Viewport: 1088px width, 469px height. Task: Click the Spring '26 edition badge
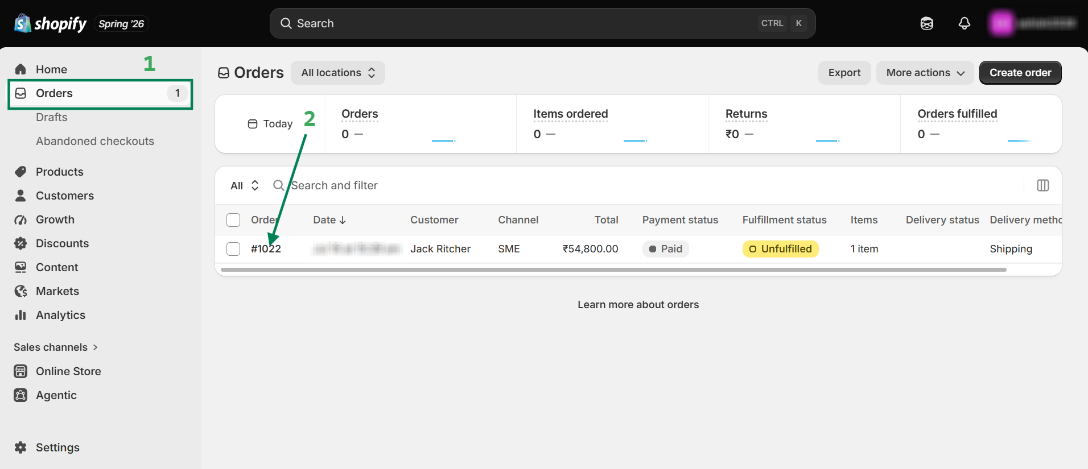click(121, 24)
